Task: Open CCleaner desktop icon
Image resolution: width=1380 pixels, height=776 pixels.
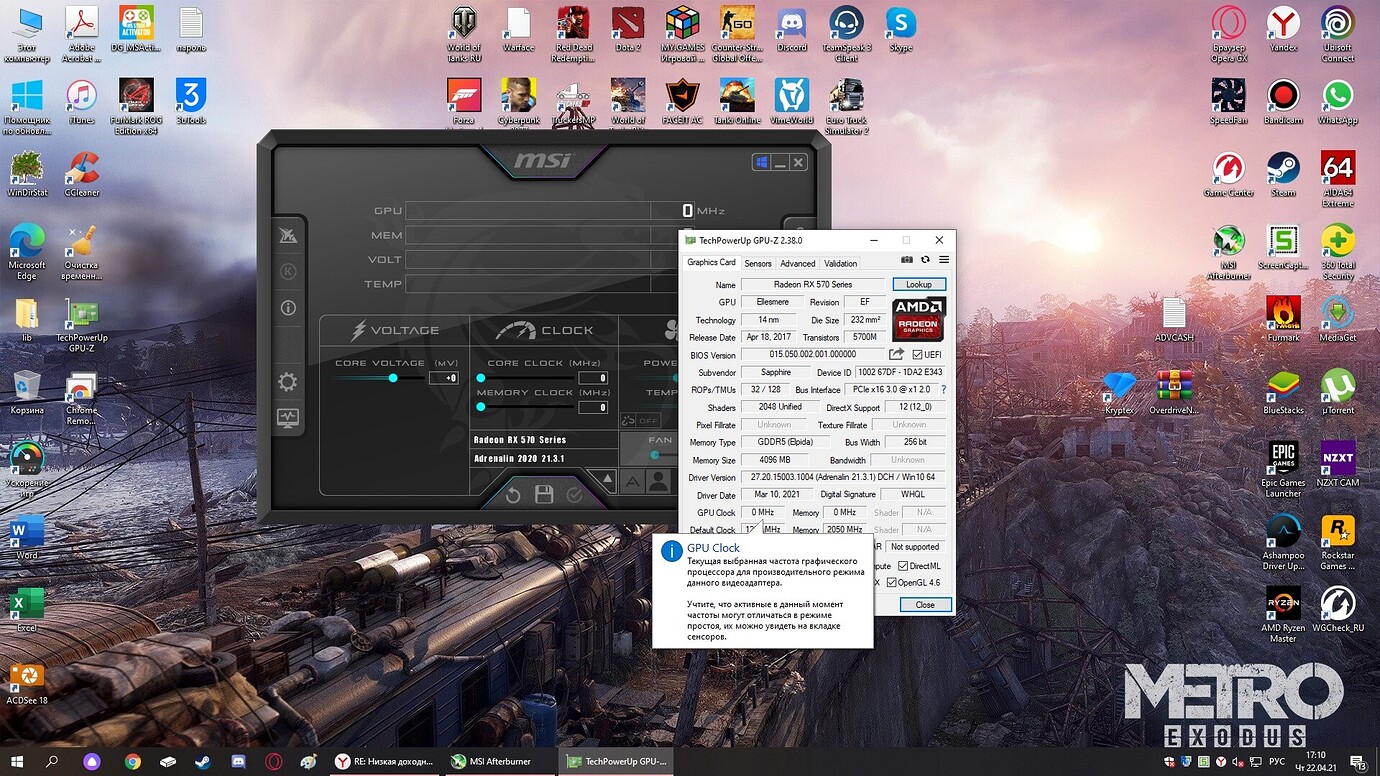Action: point(82,173)
